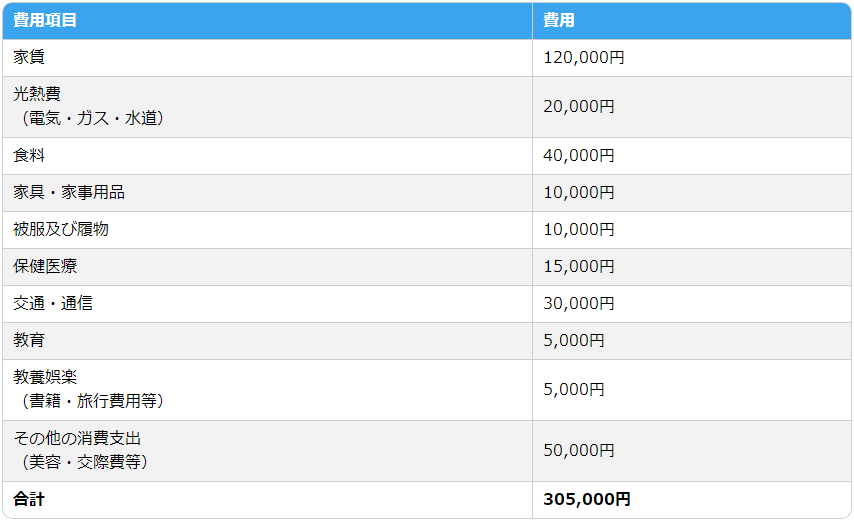Screen dimensions: 854x521
Task: Click the 15,000円 medical amount
Action: coord(579,266)
